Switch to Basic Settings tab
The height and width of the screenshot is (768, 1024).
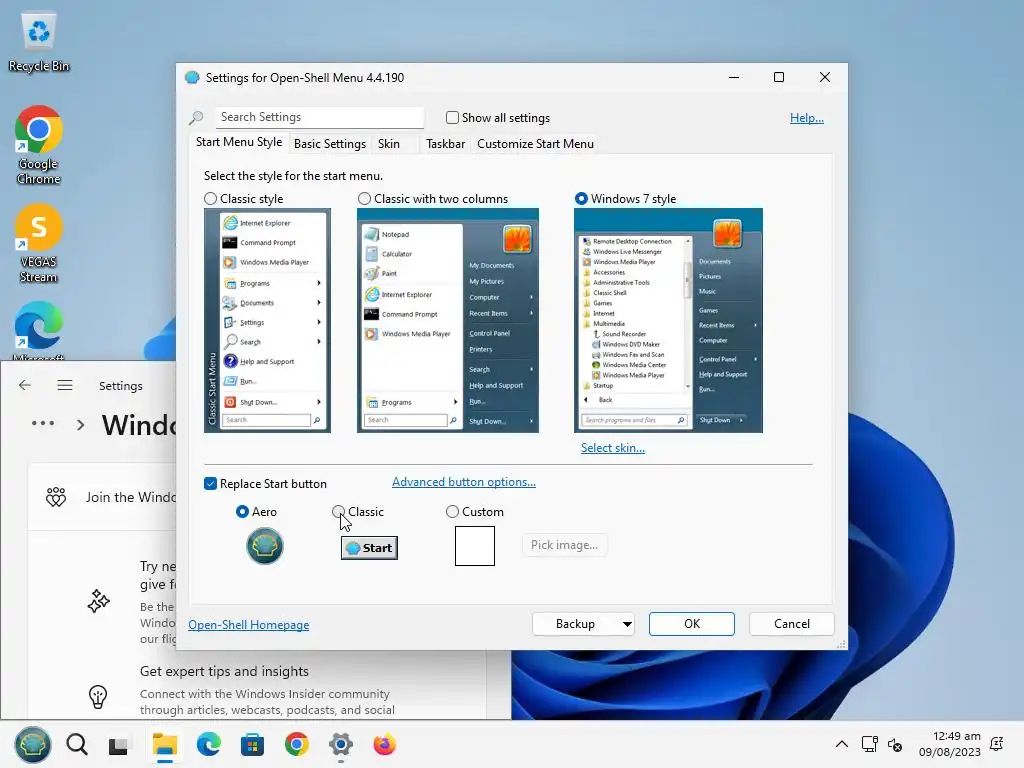click(330, 144)
